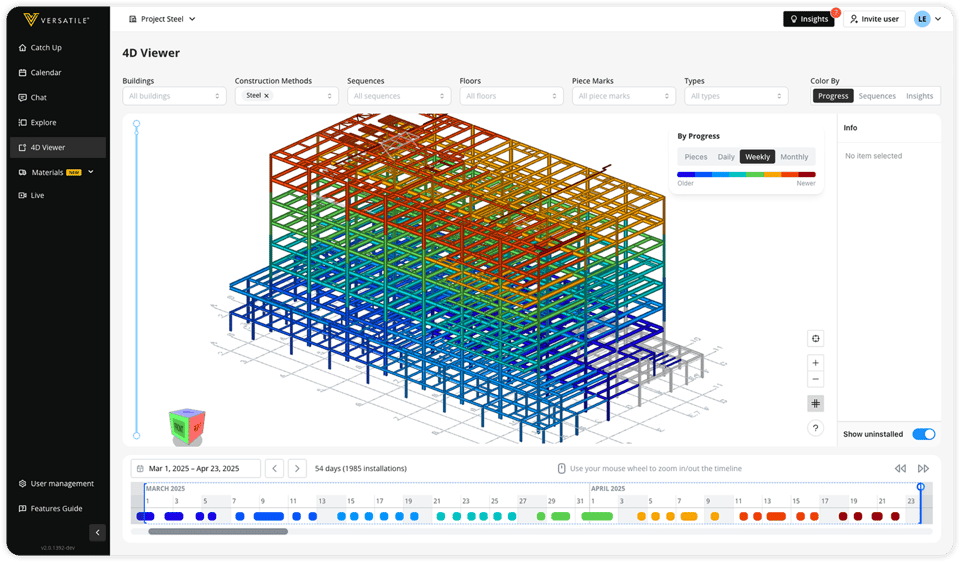Skip to timeline start with rewind icon
Image resolution: width=960 pixels, height=562 pixels.
[900, 468]
